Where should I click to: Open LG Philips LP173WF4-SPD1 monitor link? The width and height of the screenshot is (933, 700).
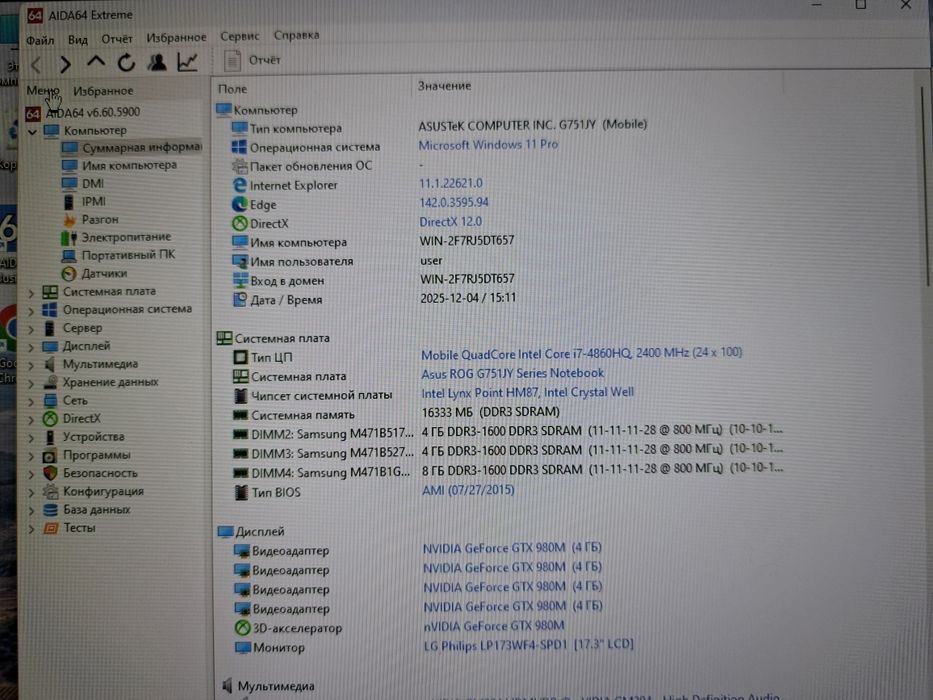point(528,645)
